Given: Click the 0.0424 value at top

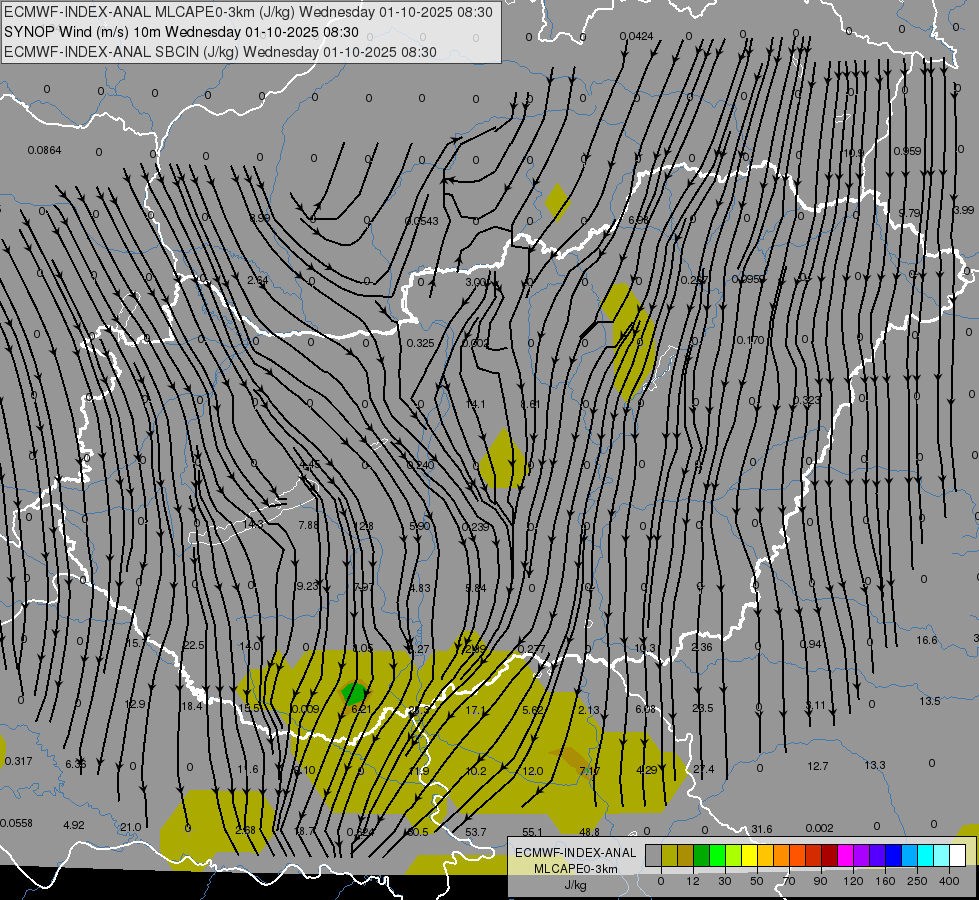Looking at the screenshot, I should [x=636, y=37].
